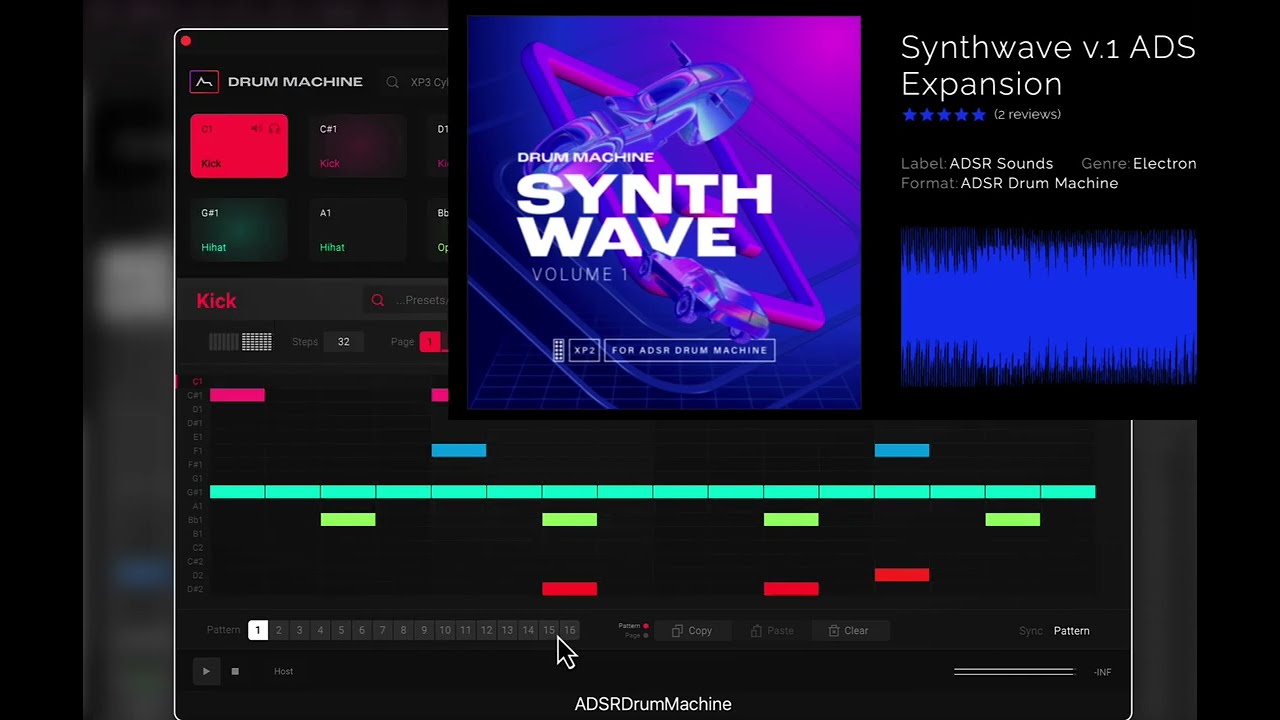
Task: Start playback with the play button
Action: 206,671
